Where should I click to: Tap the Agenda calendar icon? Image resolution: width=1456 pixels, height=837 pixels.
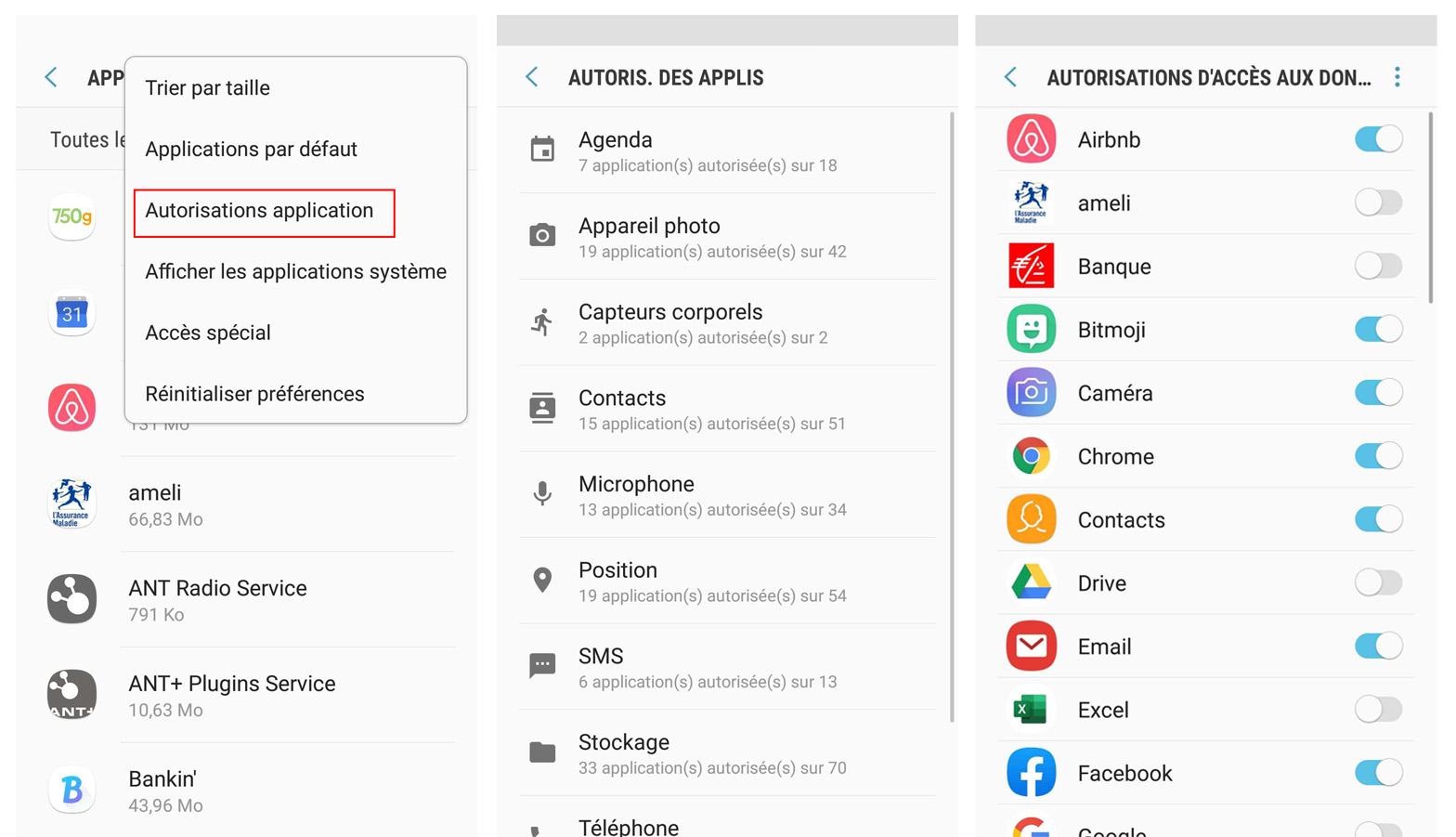click(x=542, y=149)
